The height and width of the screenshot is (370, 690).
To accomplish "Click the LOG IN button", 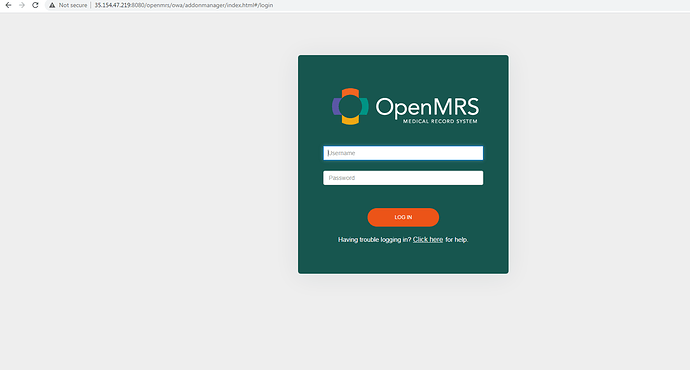I will pyautogui.click(x=403, y=217).
